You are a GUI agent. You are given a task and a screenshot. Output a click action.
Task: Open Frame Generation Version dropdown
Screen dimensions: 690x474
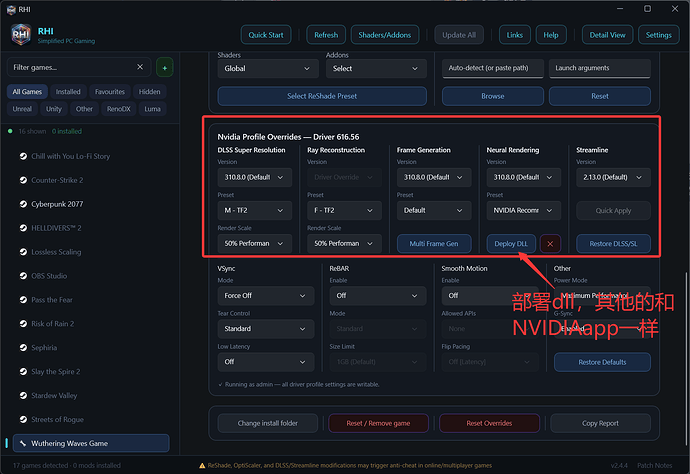(434, 177)
